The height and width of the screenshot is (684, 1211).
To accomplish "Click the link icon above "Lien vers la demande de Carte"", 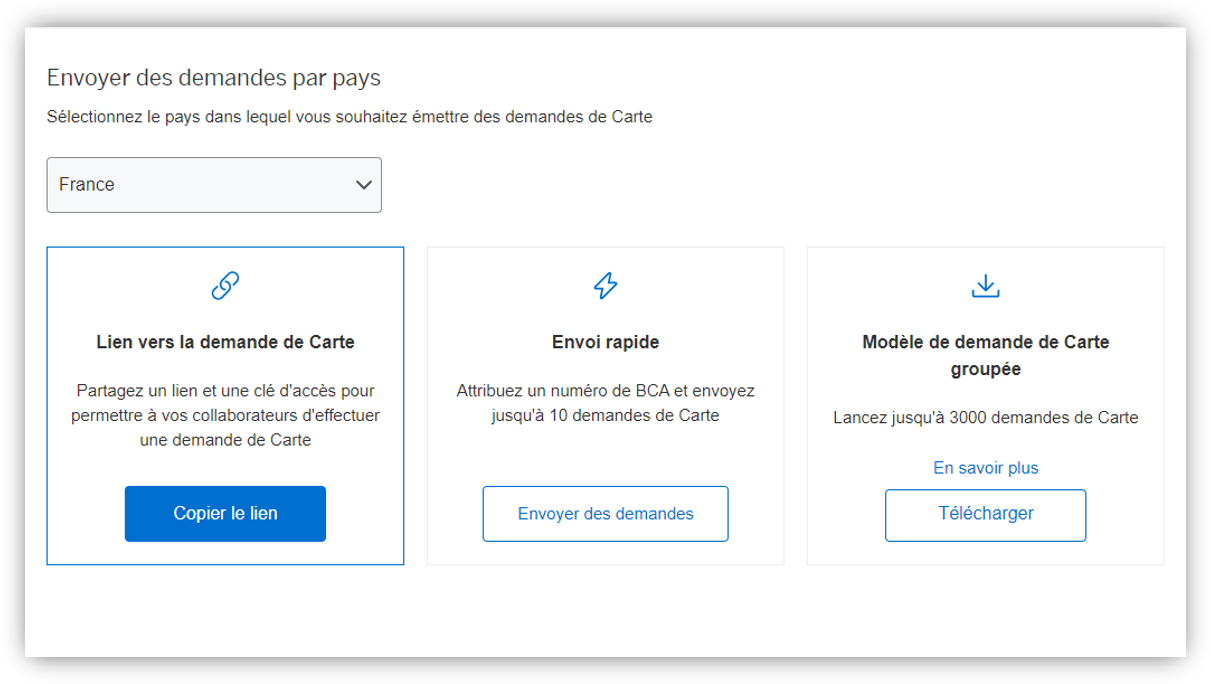I will click(x=225, y=287).
